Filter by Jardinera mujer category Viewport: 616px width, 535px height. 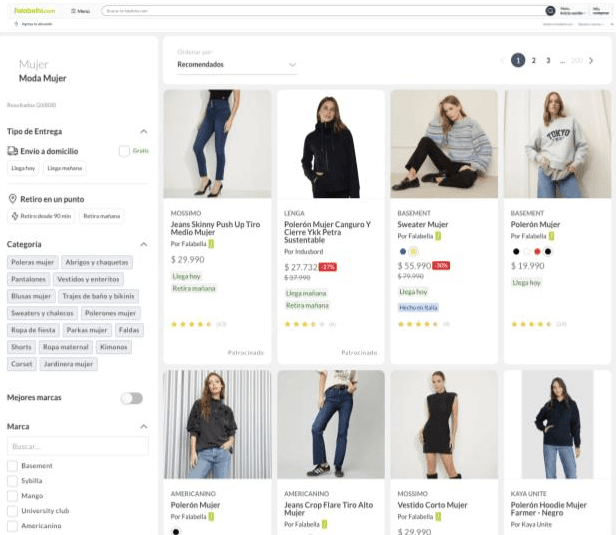click(69, 364)
